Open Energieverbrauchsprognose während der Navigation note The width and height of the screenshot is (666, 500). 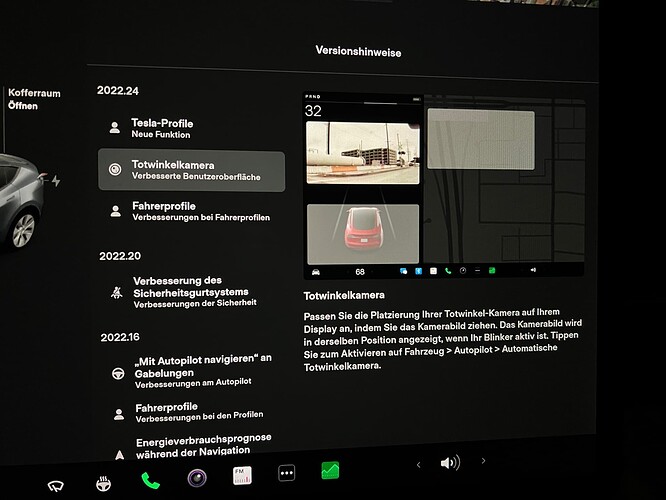tap(196, 447)
